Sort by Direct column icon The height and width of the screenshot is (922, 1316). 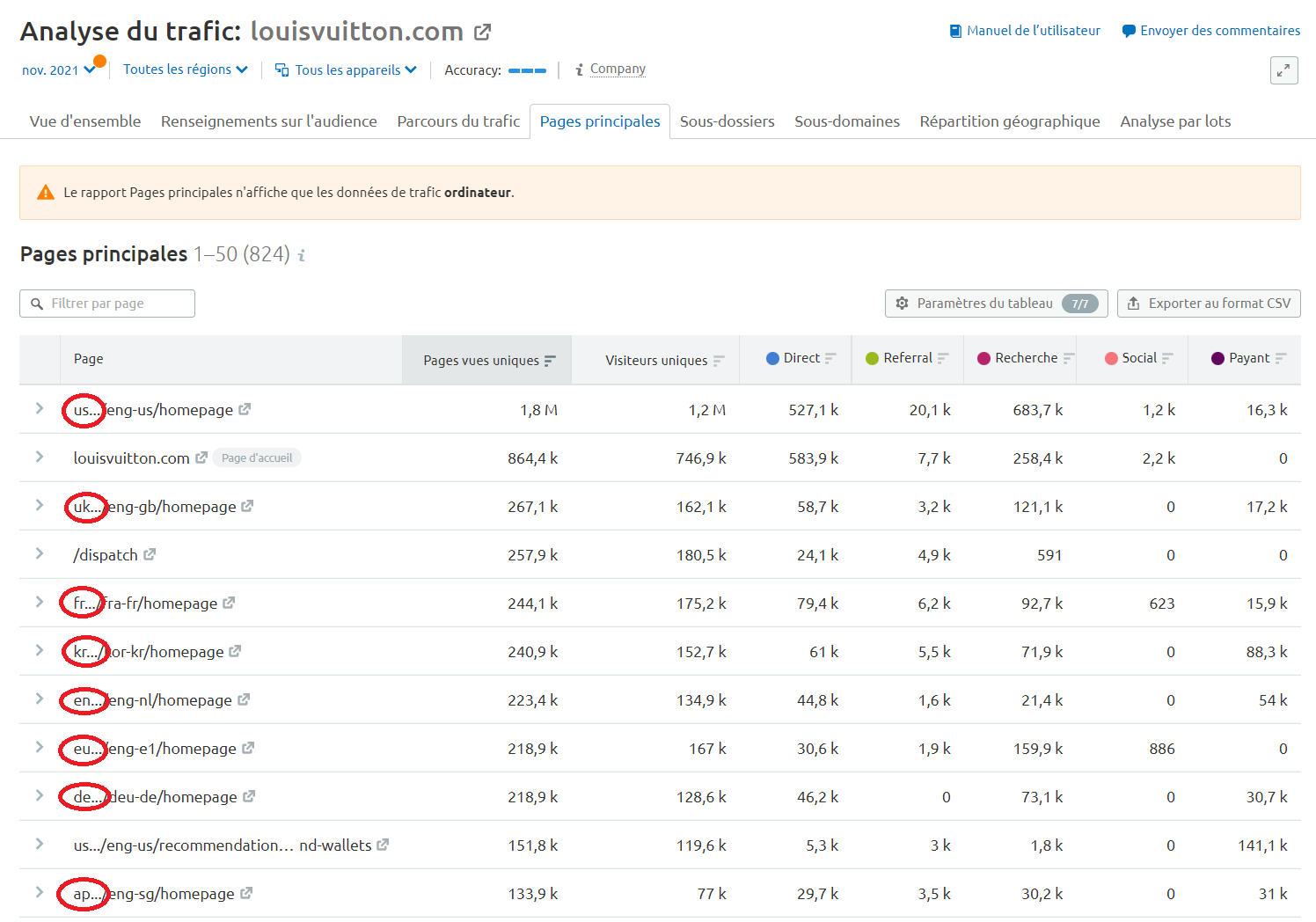pos(830,358)
